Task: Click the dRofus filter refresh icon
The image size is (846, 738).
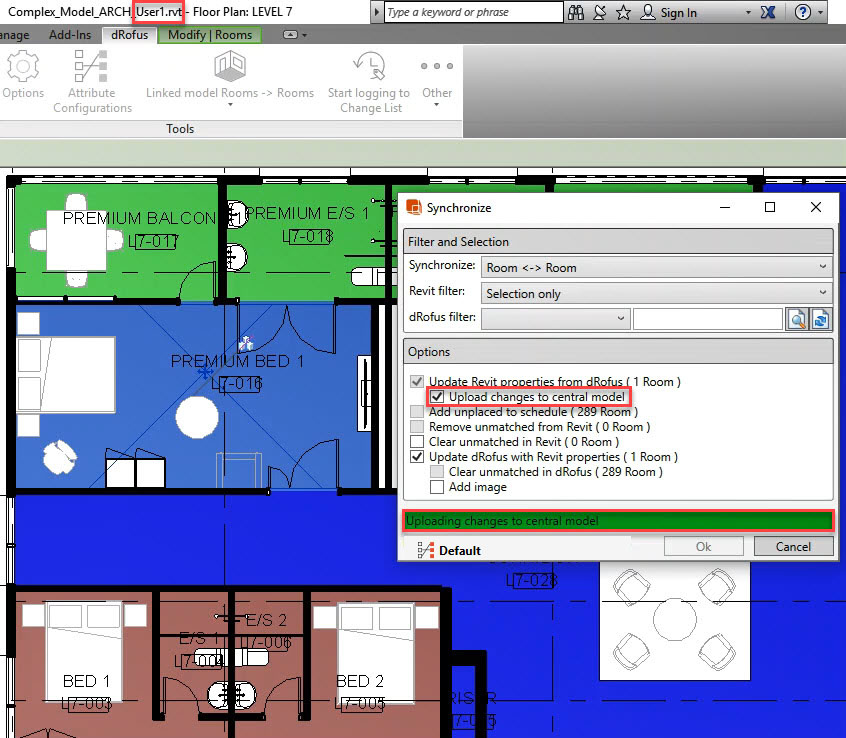Action: 822,318
